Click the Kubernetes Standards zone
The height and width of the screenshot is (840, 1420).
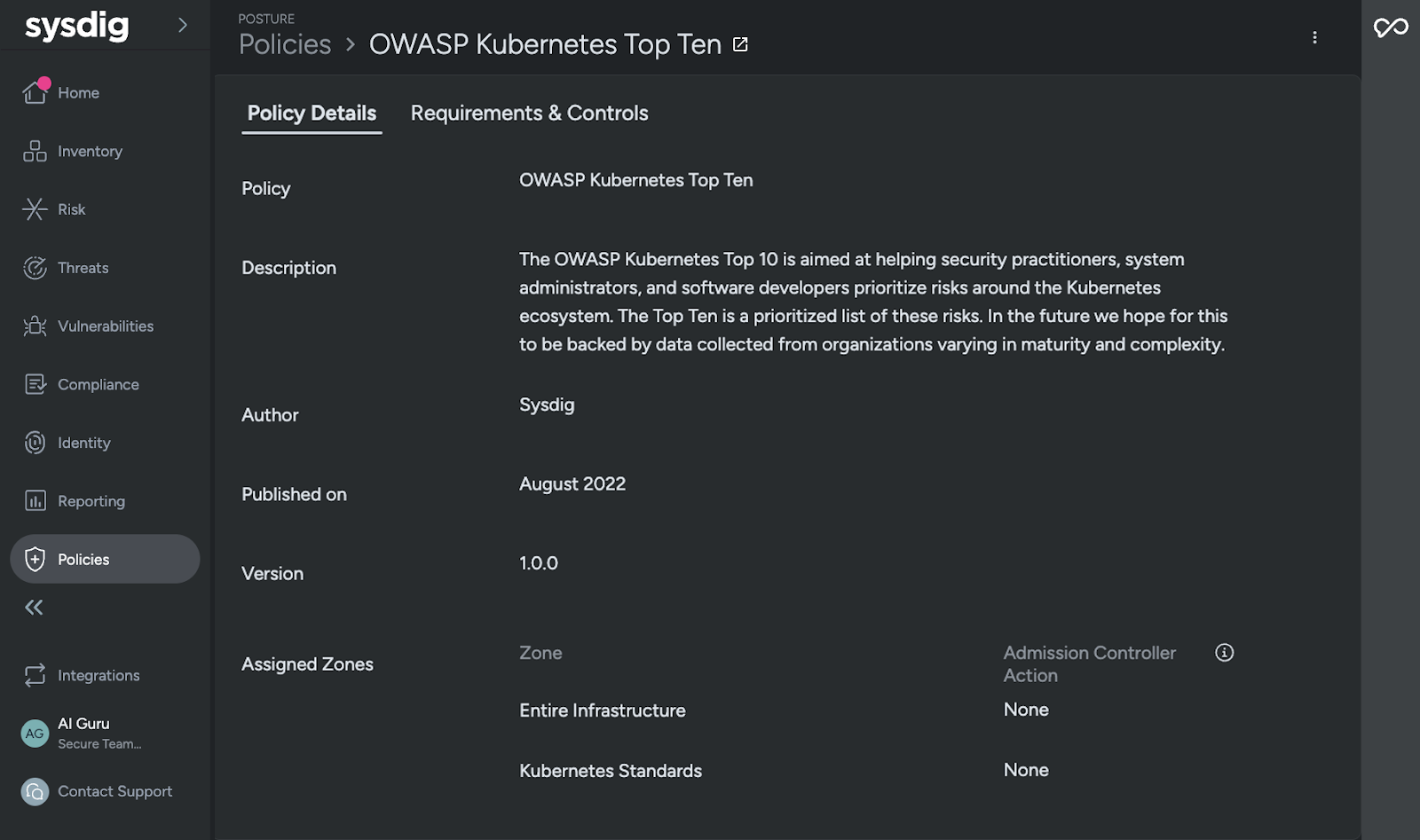click(x=611, y=771)
